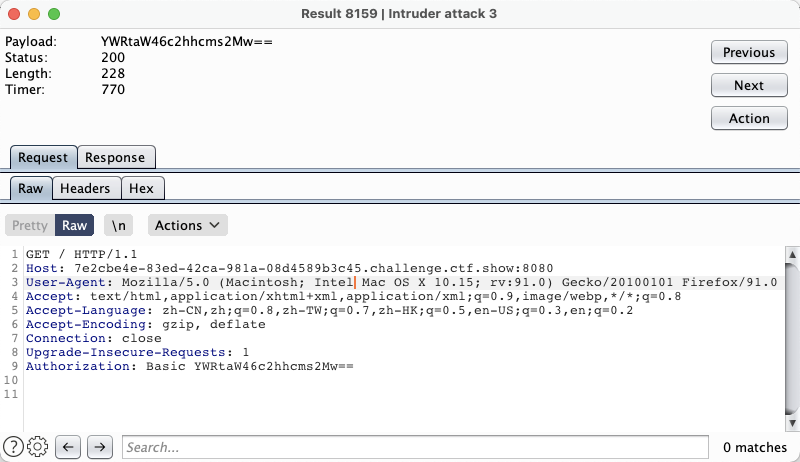Viewport: 800px width, 462px height.
Task: Open the Headers tab
Action: coord(85,188)
